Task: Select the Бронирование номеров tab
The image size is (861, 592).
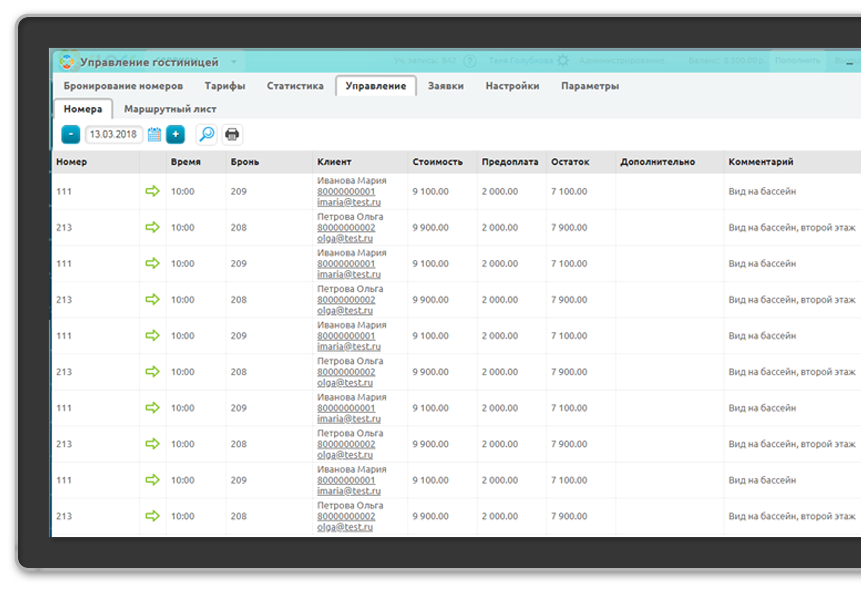Action: (123, 86)
